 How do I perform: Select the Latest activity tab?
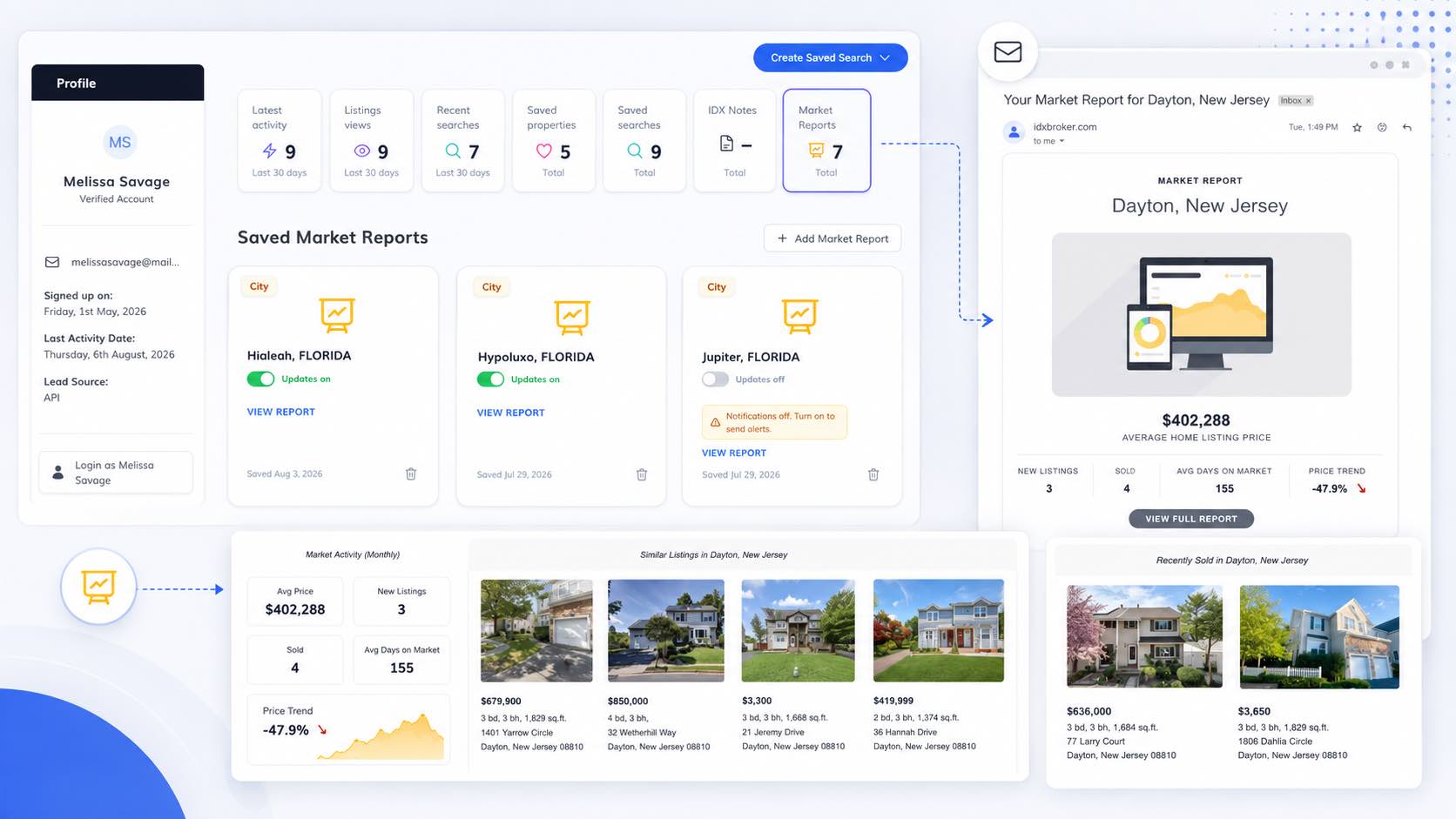click(280, 140)
